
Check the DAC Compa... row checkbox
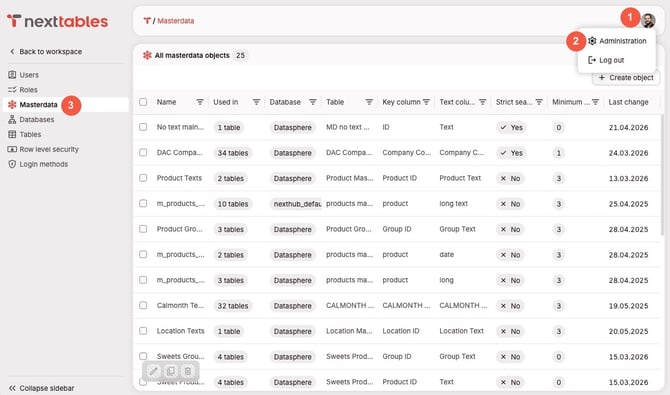pyautogui.click(x=143, y=153)
